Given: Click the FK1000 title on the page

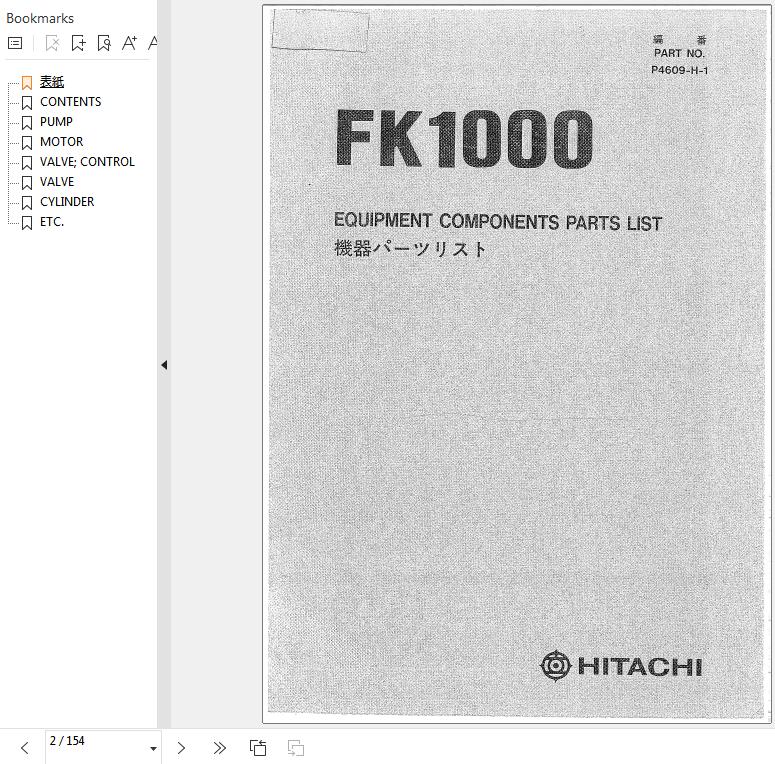Looking at the screenshot, I should tap(464, 139).
